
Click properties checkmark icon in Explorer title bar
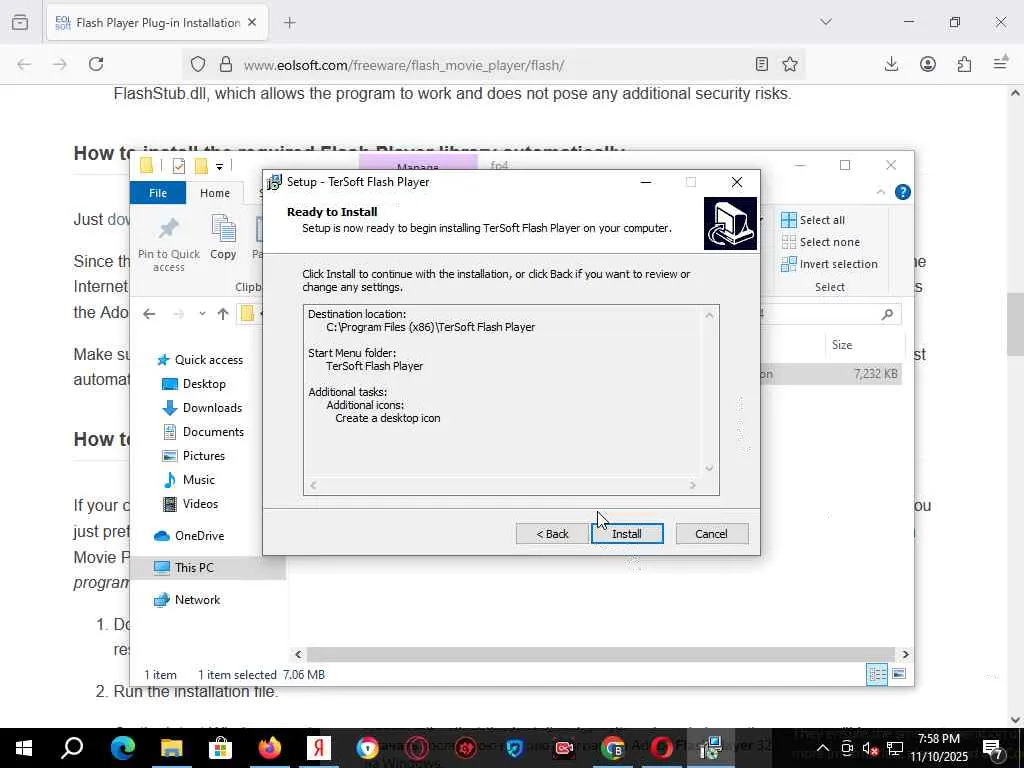(178, 166)
